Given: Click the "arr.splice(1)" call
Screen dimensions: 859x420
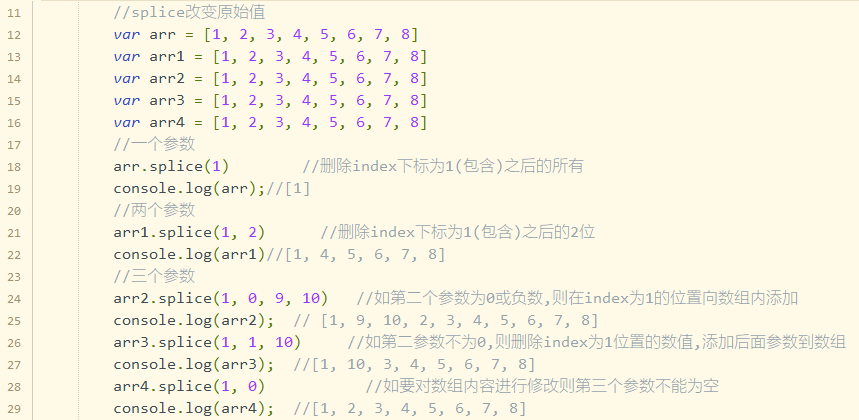Looking at the screenshot, I should 171,166.
